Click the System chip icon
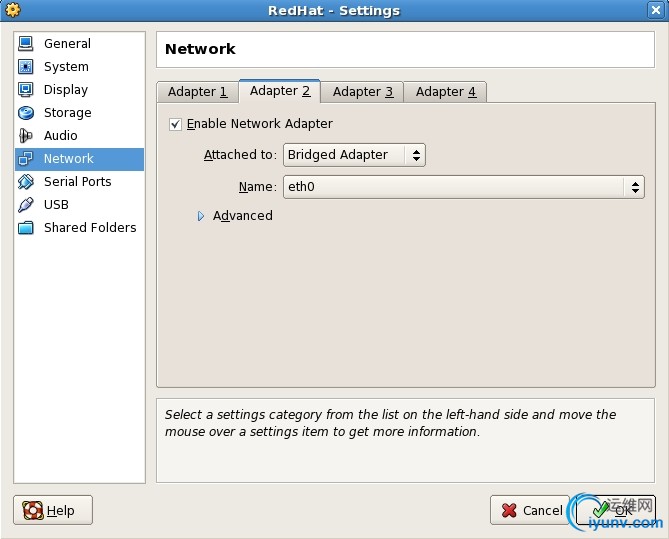Screen dimensions: 669x539 pyautogui.click(x=26, y=67)
